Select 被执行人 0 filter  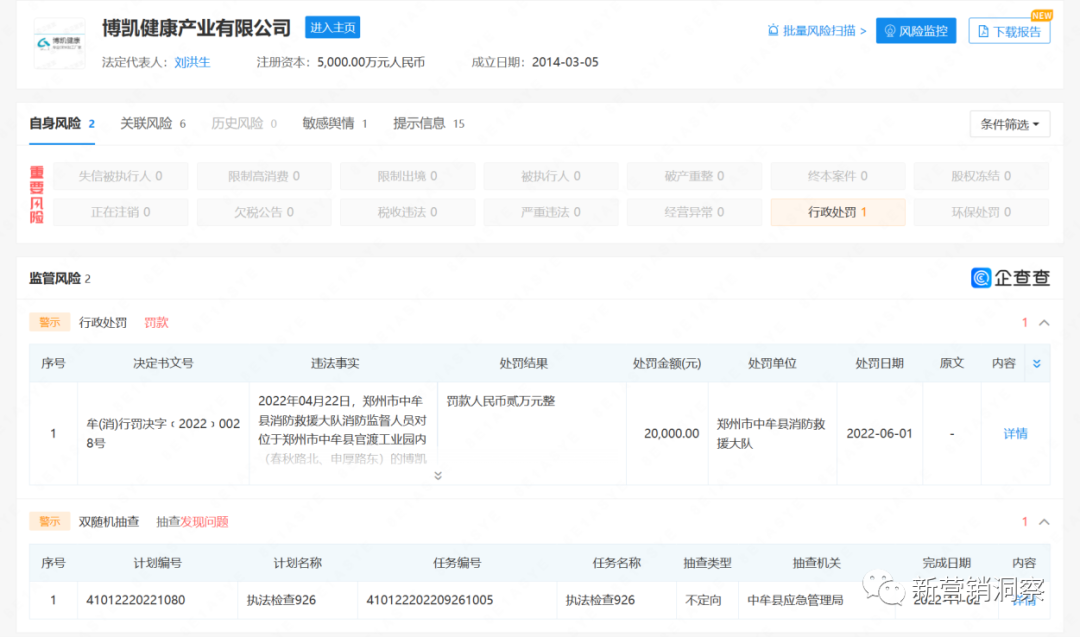(x=551, y=176)
